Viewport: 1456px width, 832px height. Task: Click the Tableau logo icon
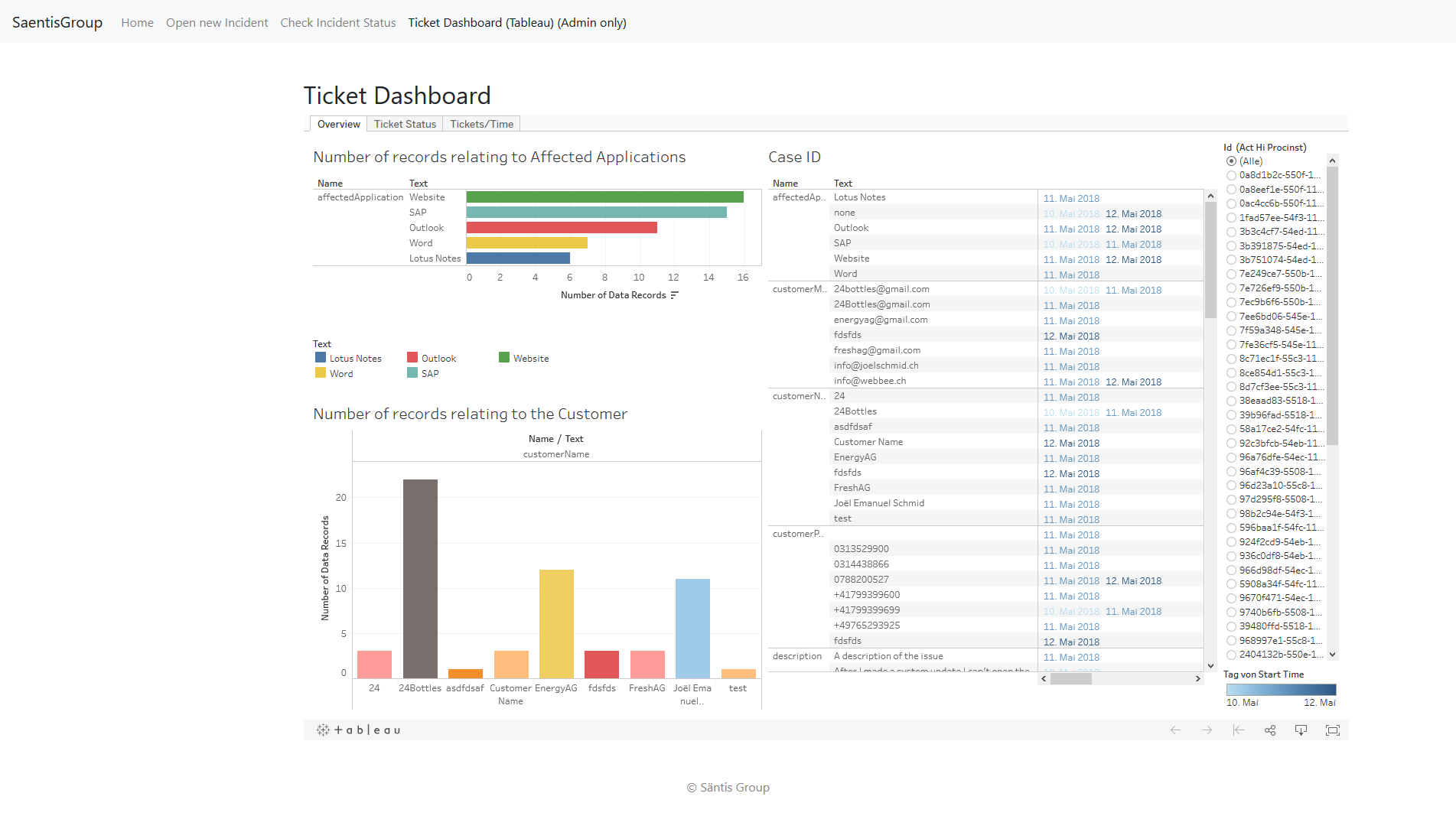(x=358, y=730)
